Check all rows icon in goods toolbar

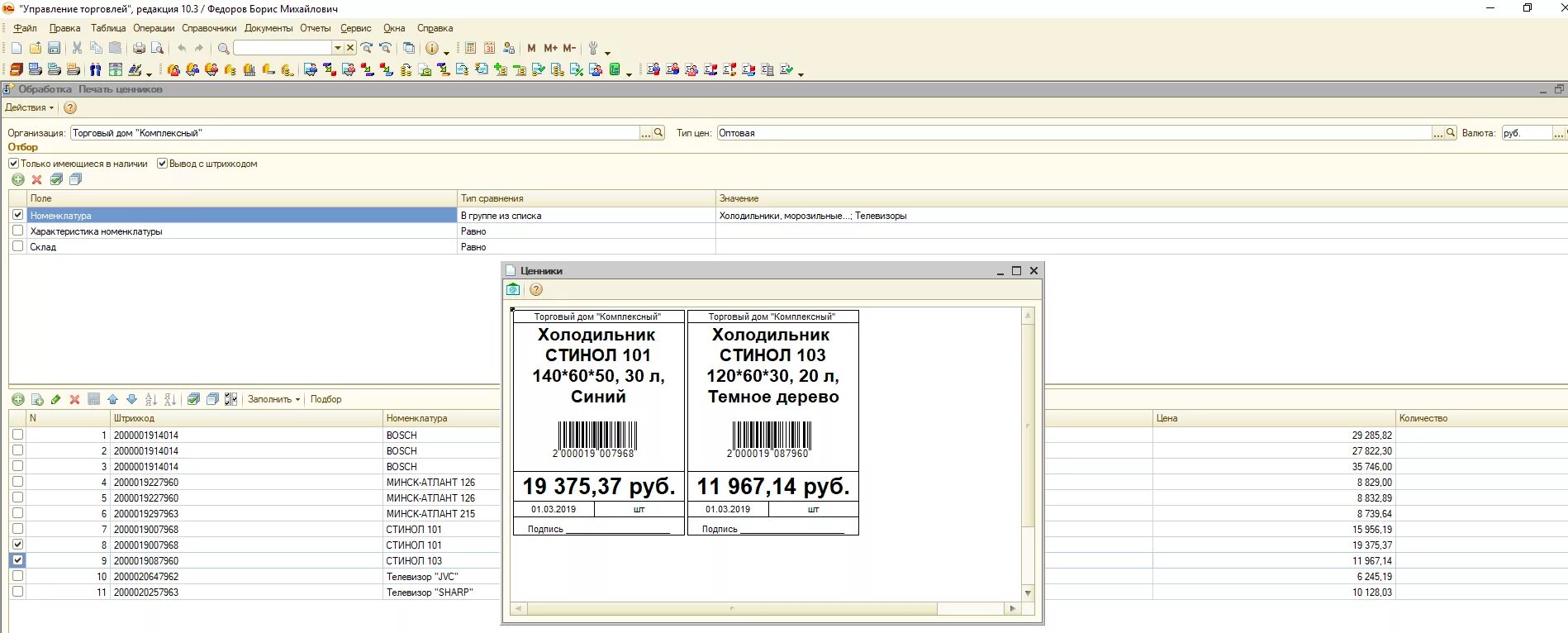pyautogui.click(x=193, y=399)
